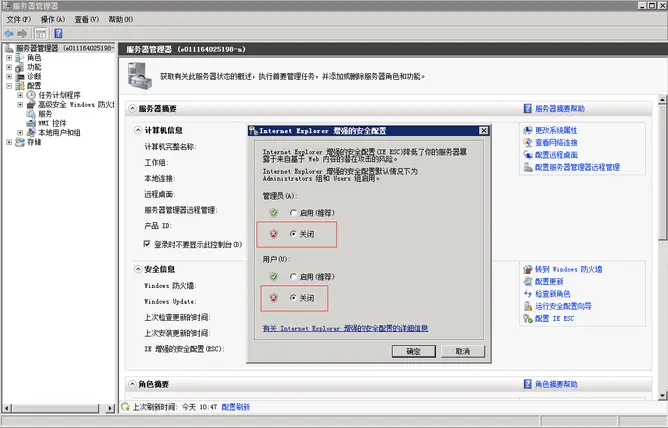Click 任务计划程序 clock icon
Image resolution: width=668 pixels, height=428 pixels.
pyautogui.click(x=31, y=95)
